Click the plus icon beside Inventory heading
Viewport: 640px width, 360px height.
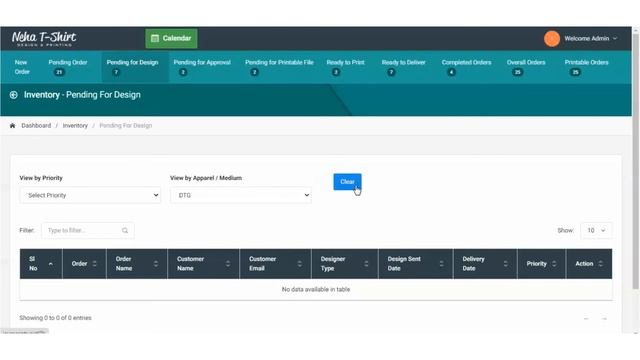tap(13, 95)
